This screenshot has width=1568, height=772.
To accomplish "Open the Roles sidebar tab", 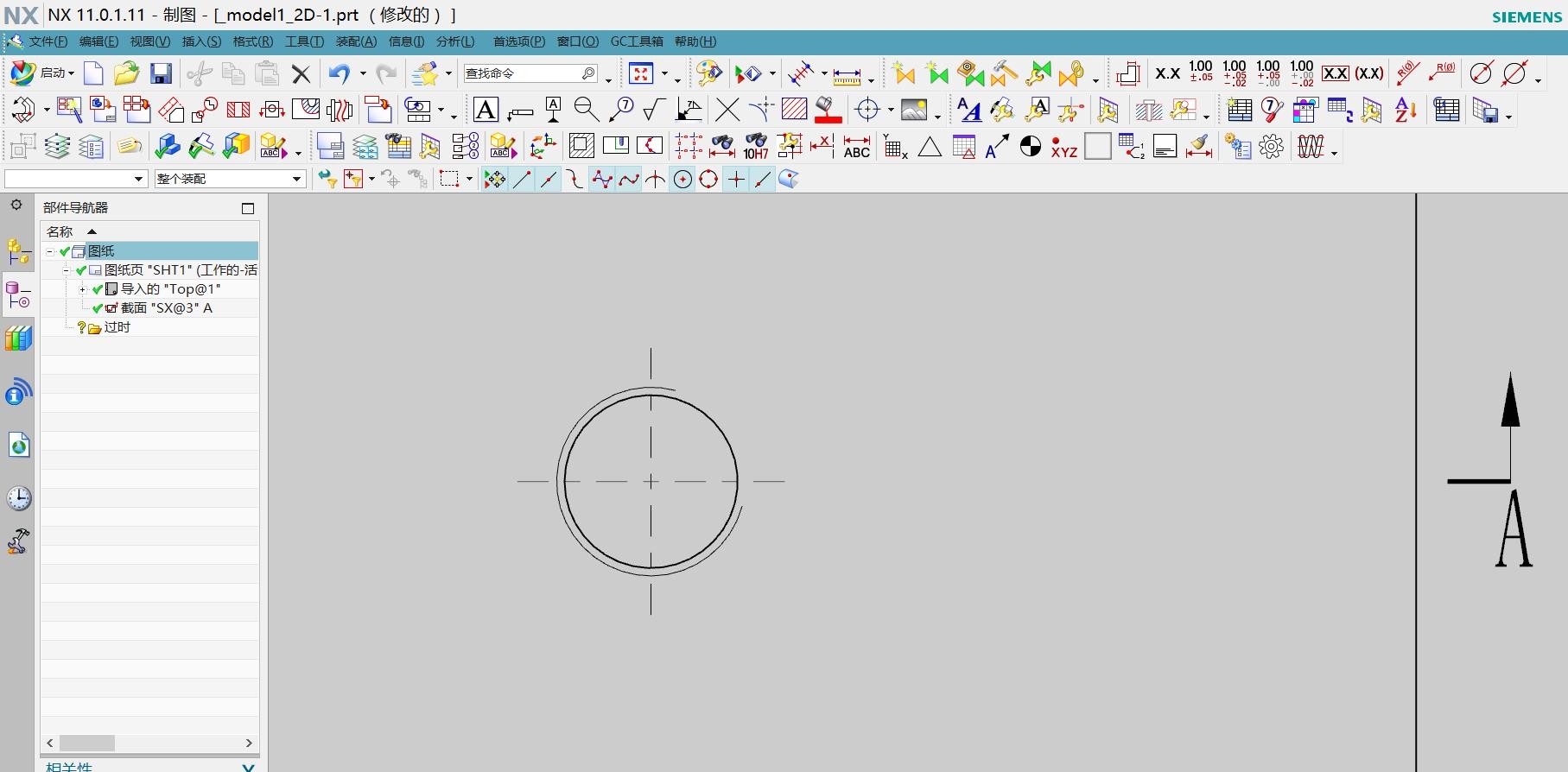I will [x=18, y=541].
